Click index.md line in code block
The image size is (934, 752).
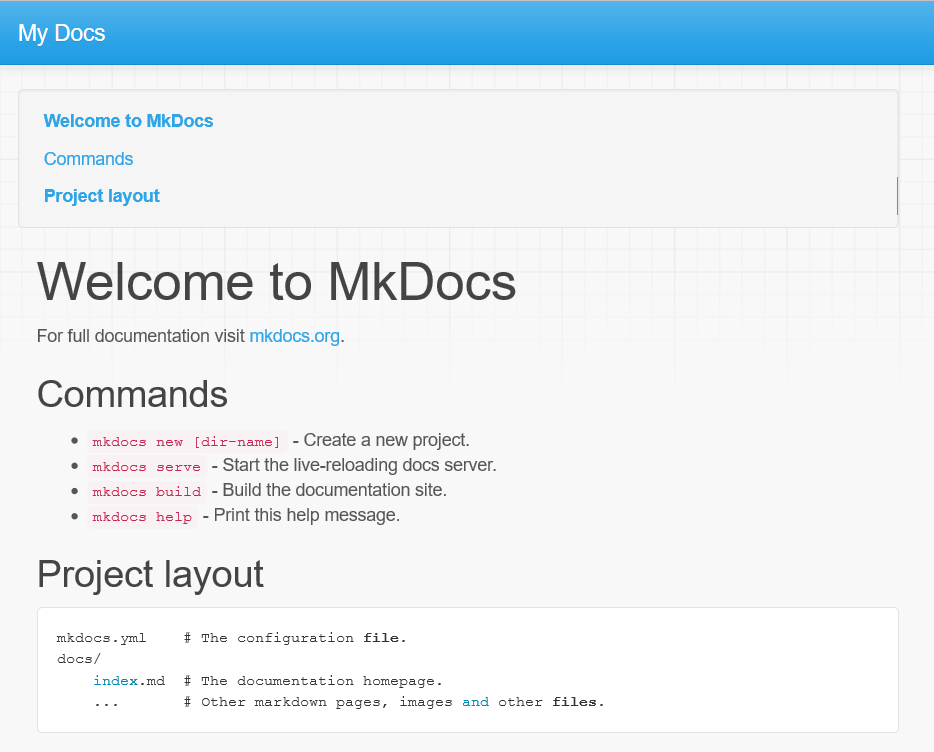[x=267, y=680]
